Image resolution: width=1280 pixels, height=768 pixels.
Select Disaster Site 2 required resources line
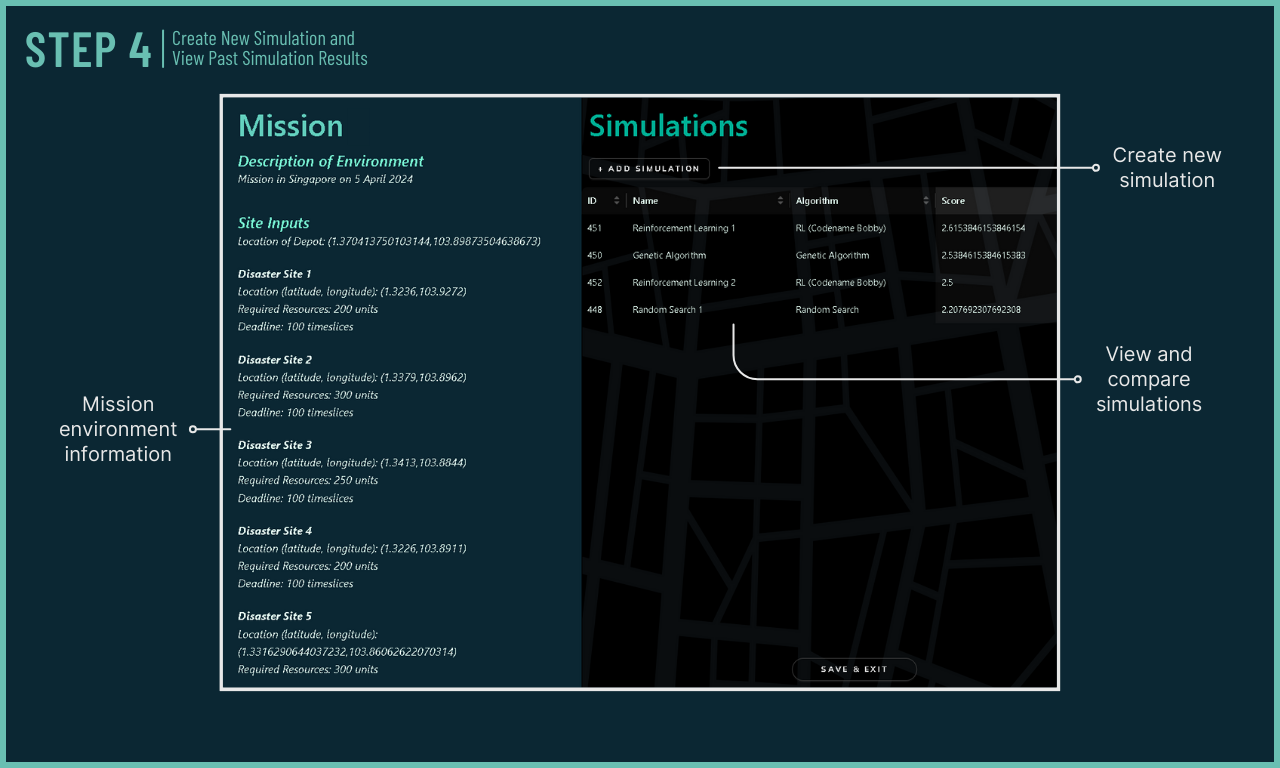pyautogui.click(x=308, y=395)
